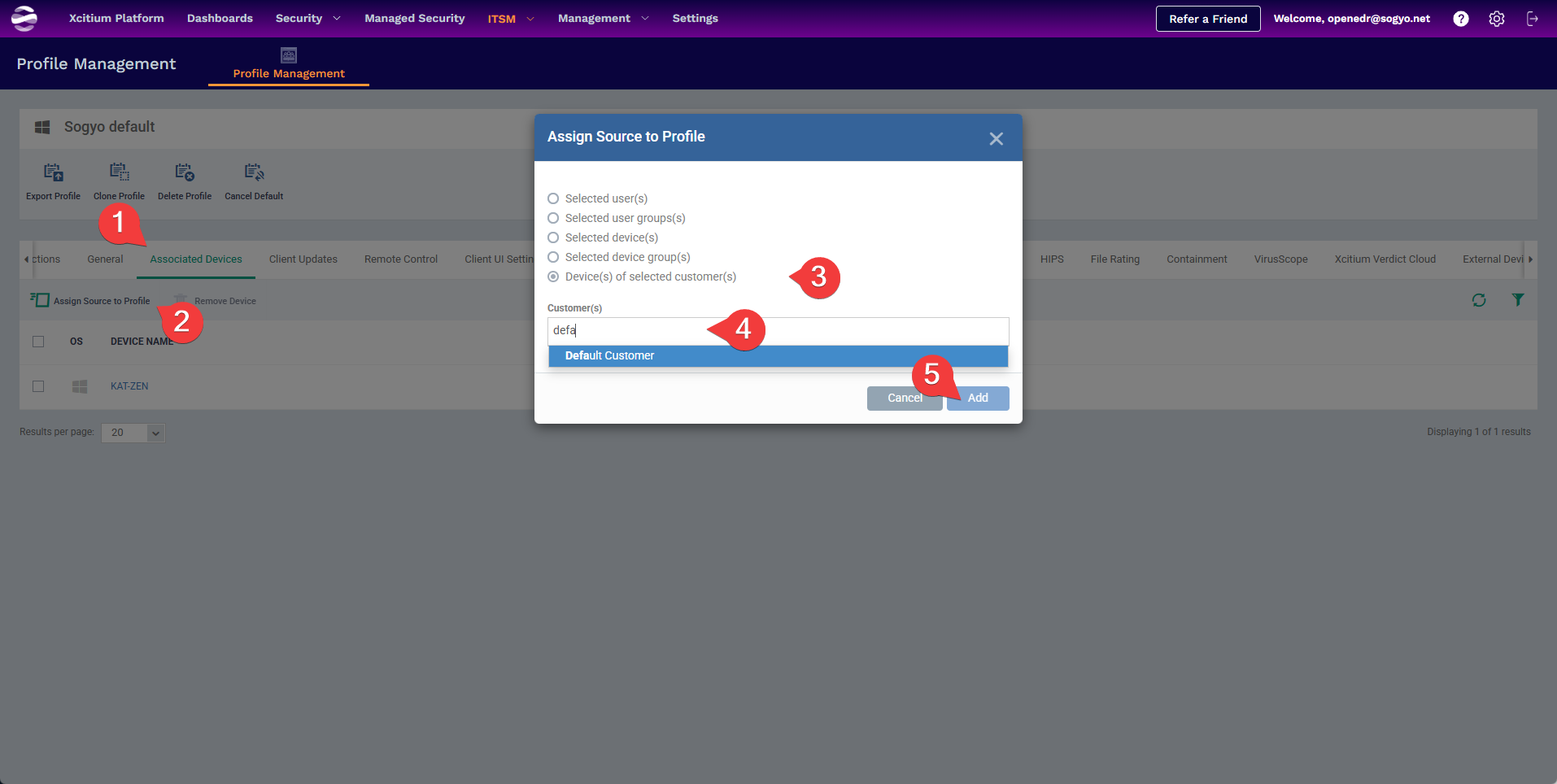
Task: Open the KAT-ZEN device link
Action: (x=129, y=386)
